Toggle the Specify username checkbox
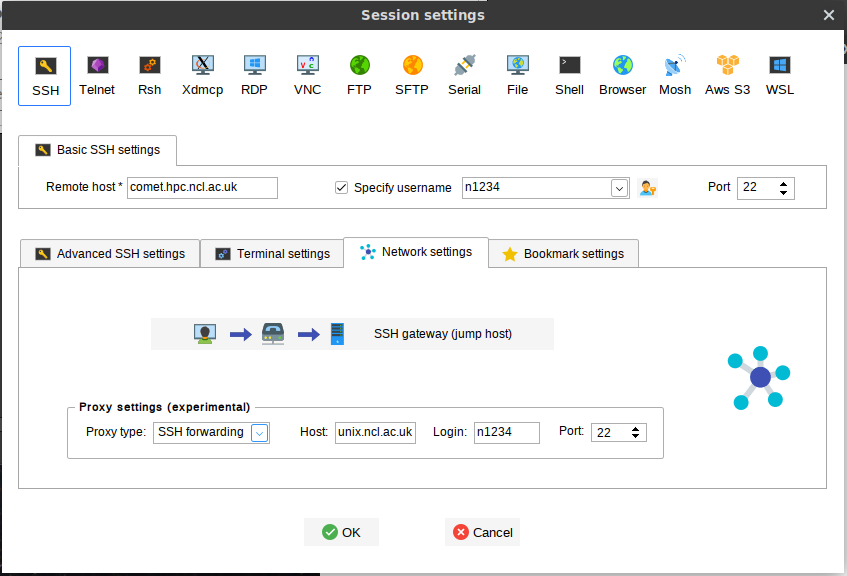The width and height of the screenshot is (847, 576). tap(341, 188)
